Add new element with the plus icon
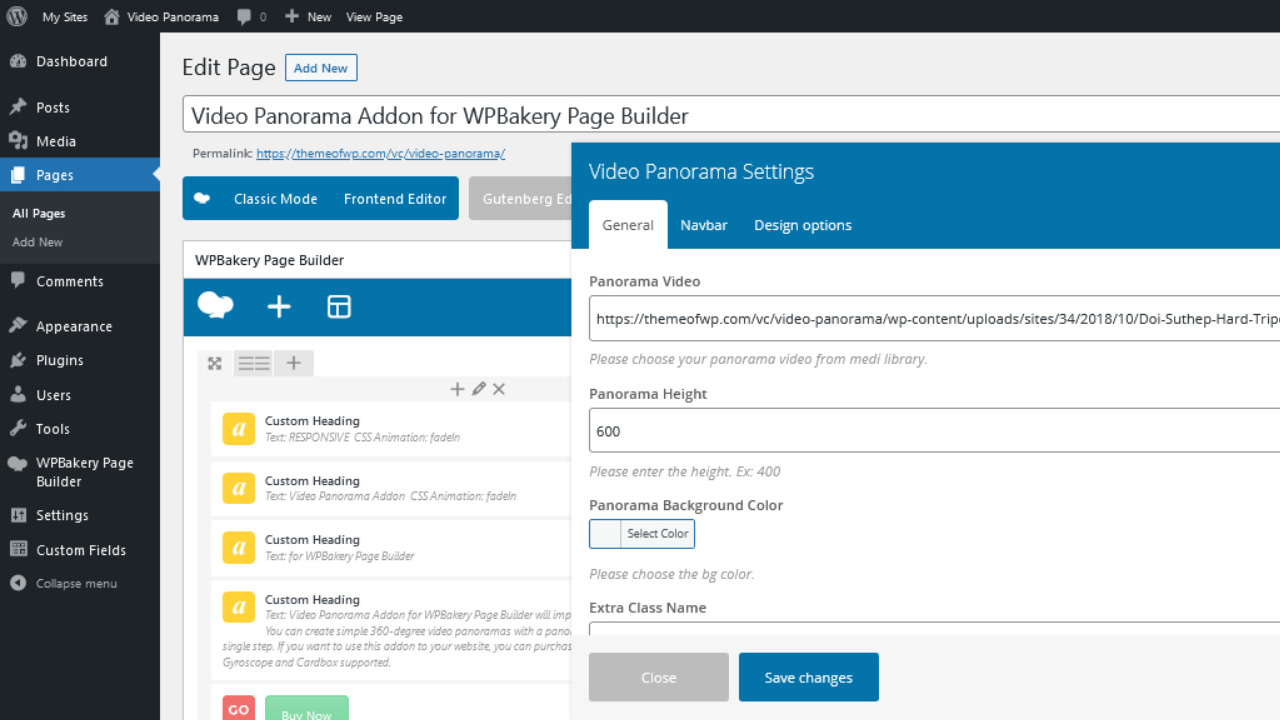Screen dimensions: 1280x720 tap(279, 307)
